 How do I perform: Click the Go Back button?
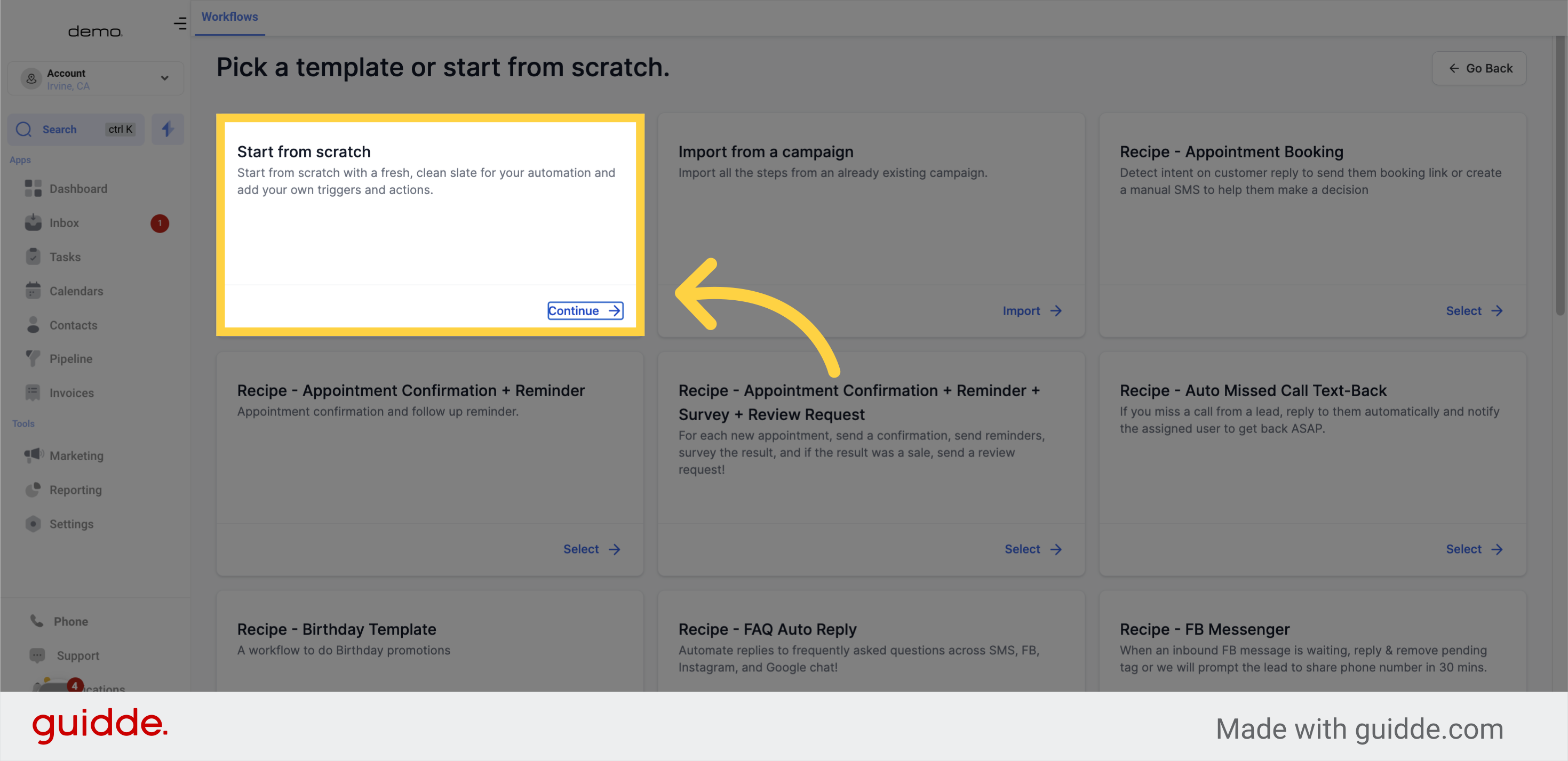tap(1479, 68)
